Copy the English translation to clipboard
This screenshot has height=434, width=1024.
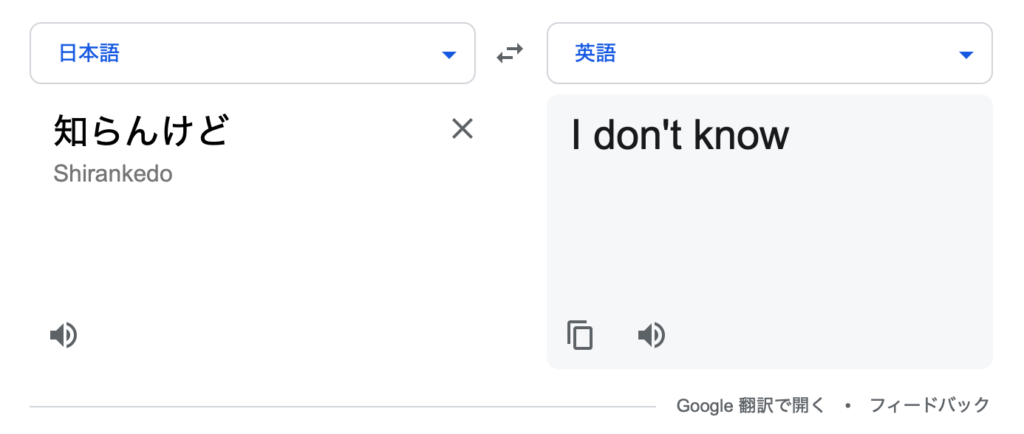[x=580, y=335]
